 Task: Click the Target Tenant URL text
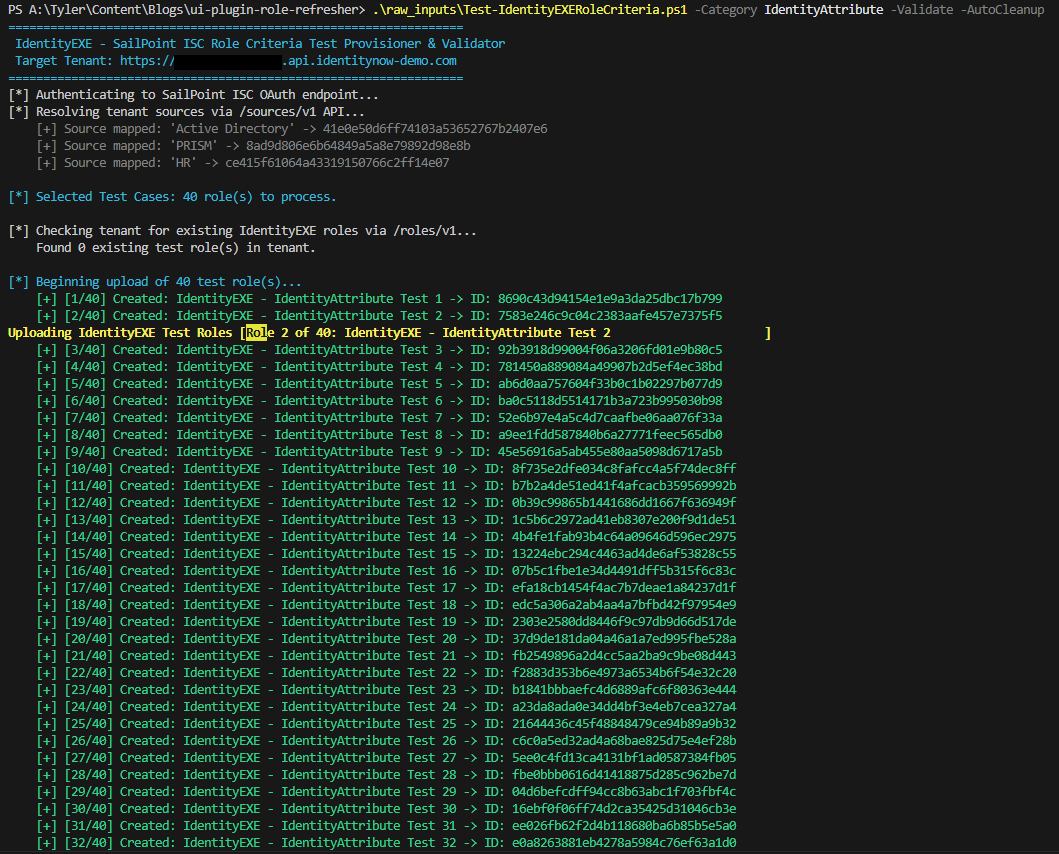(x=288, y=61)
